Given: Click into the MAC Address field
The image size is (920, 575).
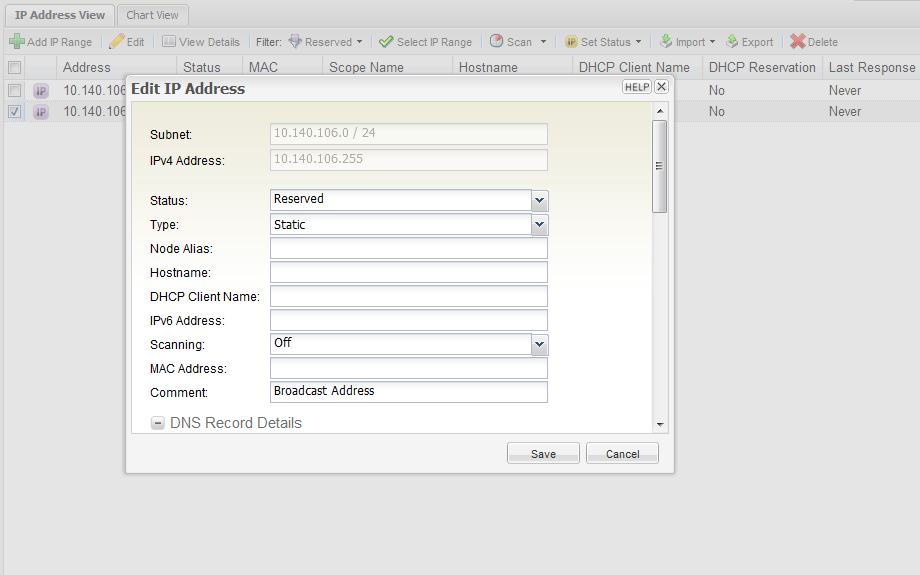Looking at the screenshot, I should coord(408,368).
